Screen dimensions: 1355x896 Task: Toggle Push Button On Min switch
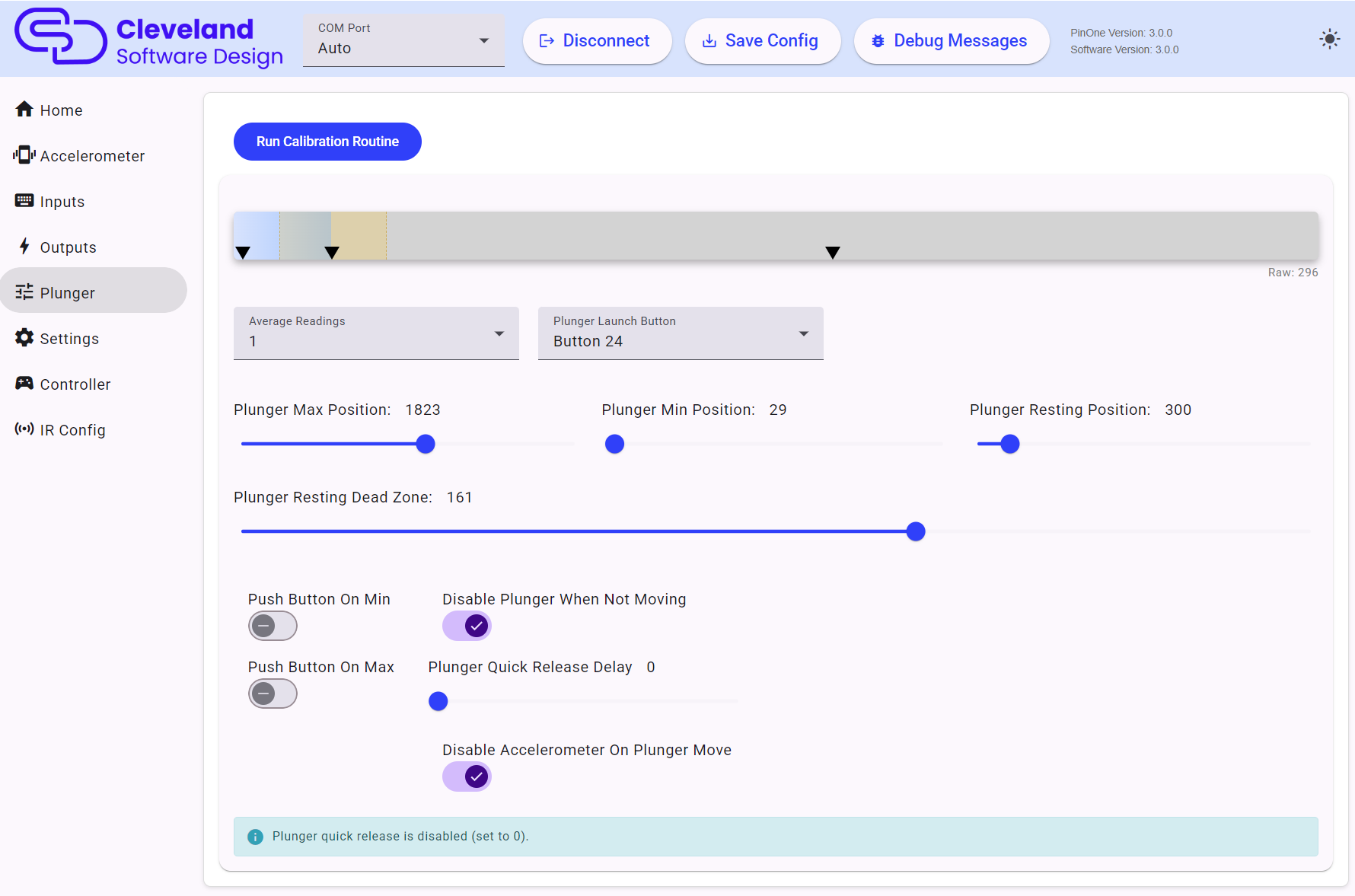pyautogui.click(x=273, y=627)
